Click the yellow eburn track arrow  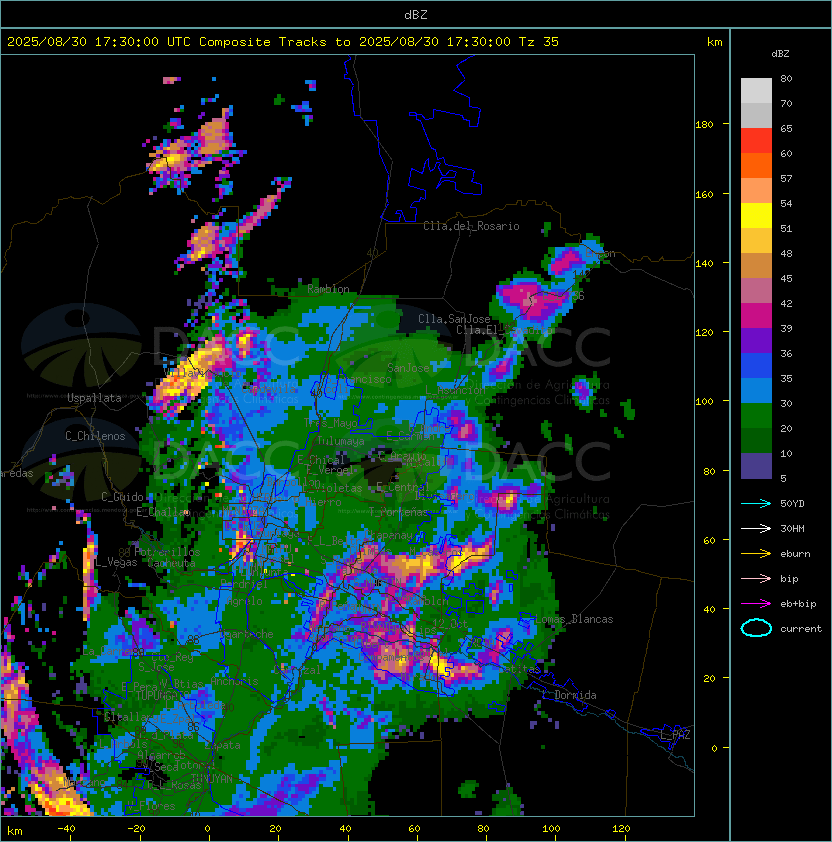coord(756,554)
